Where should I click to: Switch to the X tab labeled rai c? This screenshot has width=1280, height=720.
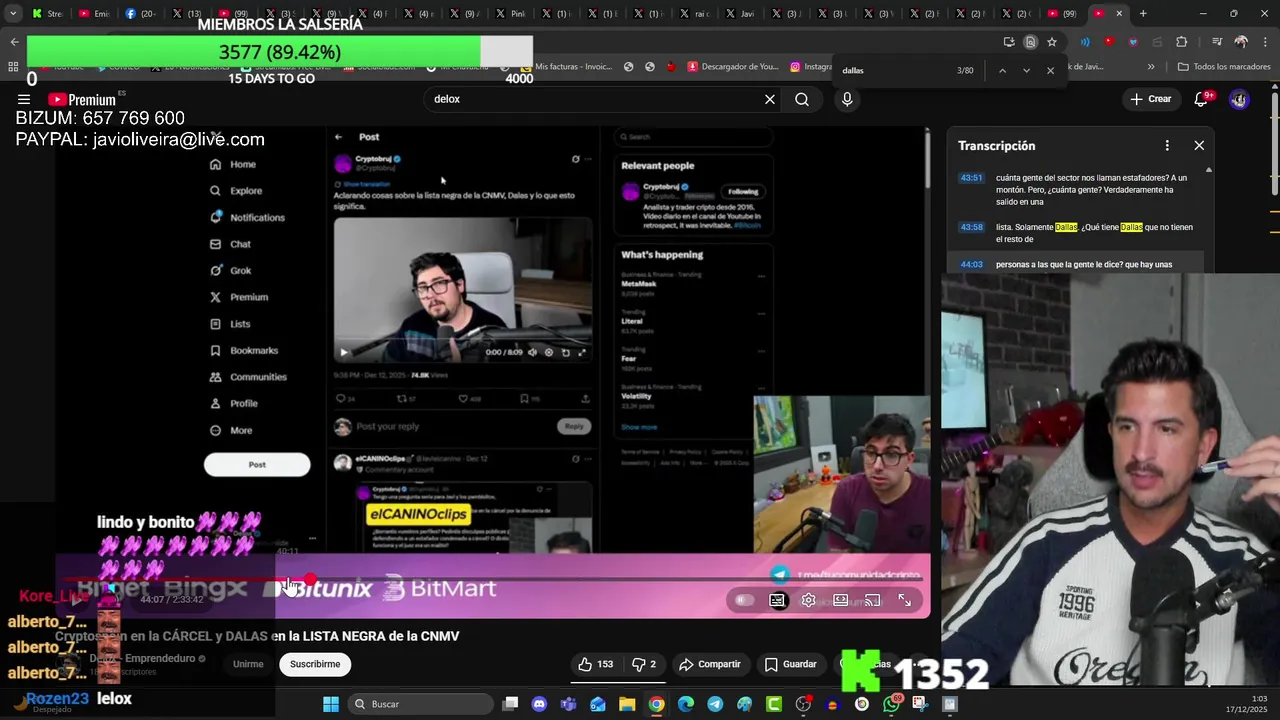(694, 14)
